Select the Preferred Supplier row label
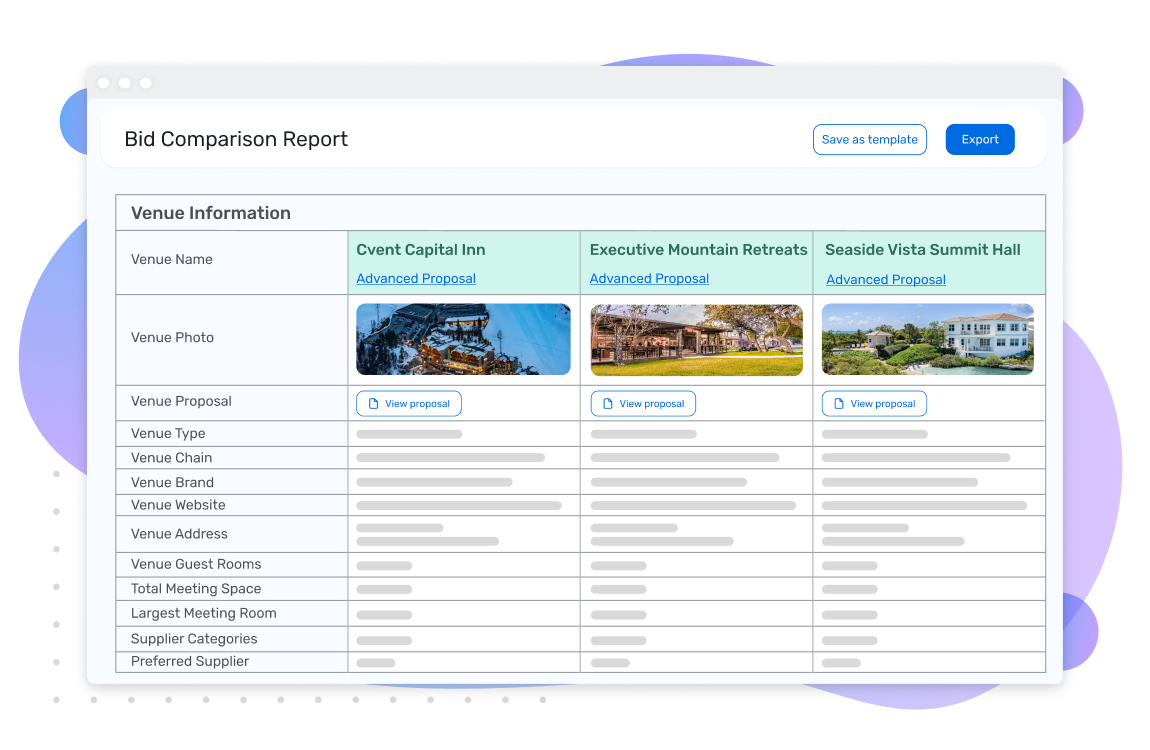1150x750 pixels. [x=189, y=661]
